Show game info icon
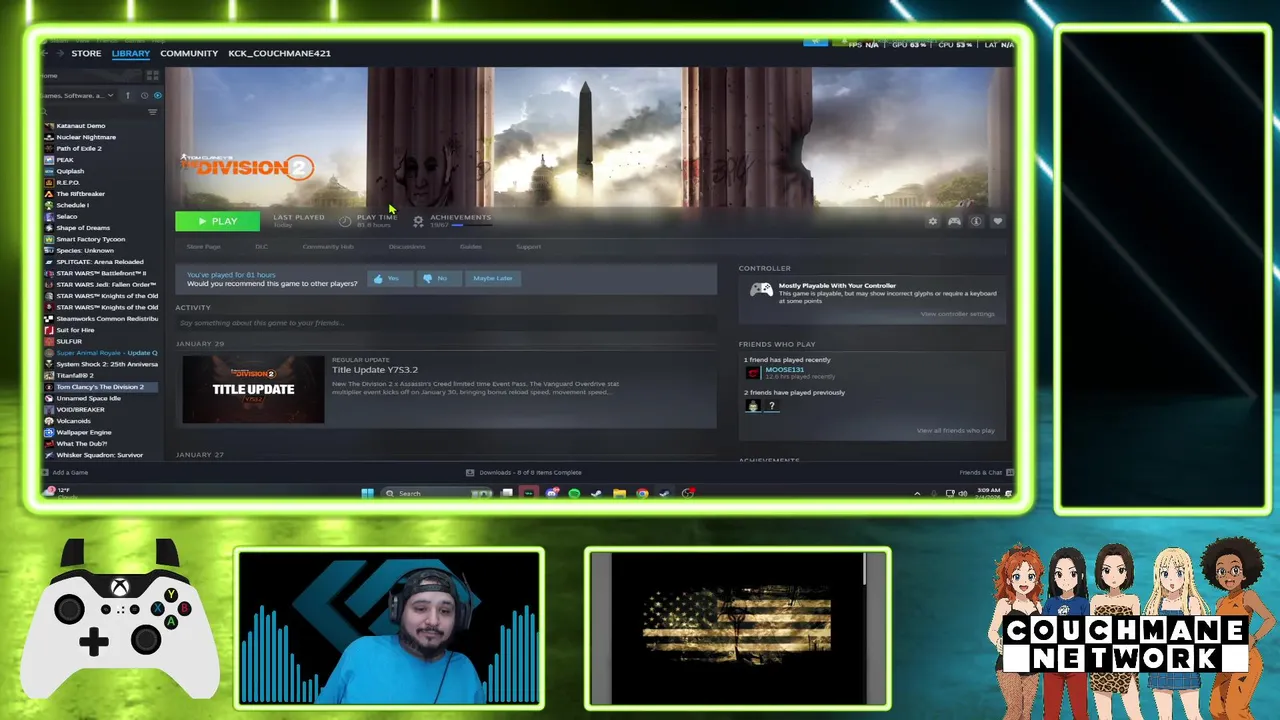Screen dimensions: 1280x720 pyautogui.click(x=976, y=222)
